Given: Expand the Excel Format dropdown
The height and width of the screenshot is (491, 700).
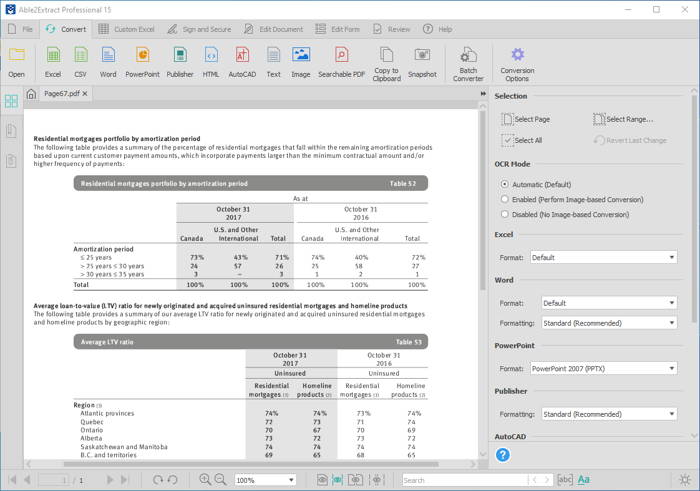Looking at the screenshot, I should (x=603, y=257).
